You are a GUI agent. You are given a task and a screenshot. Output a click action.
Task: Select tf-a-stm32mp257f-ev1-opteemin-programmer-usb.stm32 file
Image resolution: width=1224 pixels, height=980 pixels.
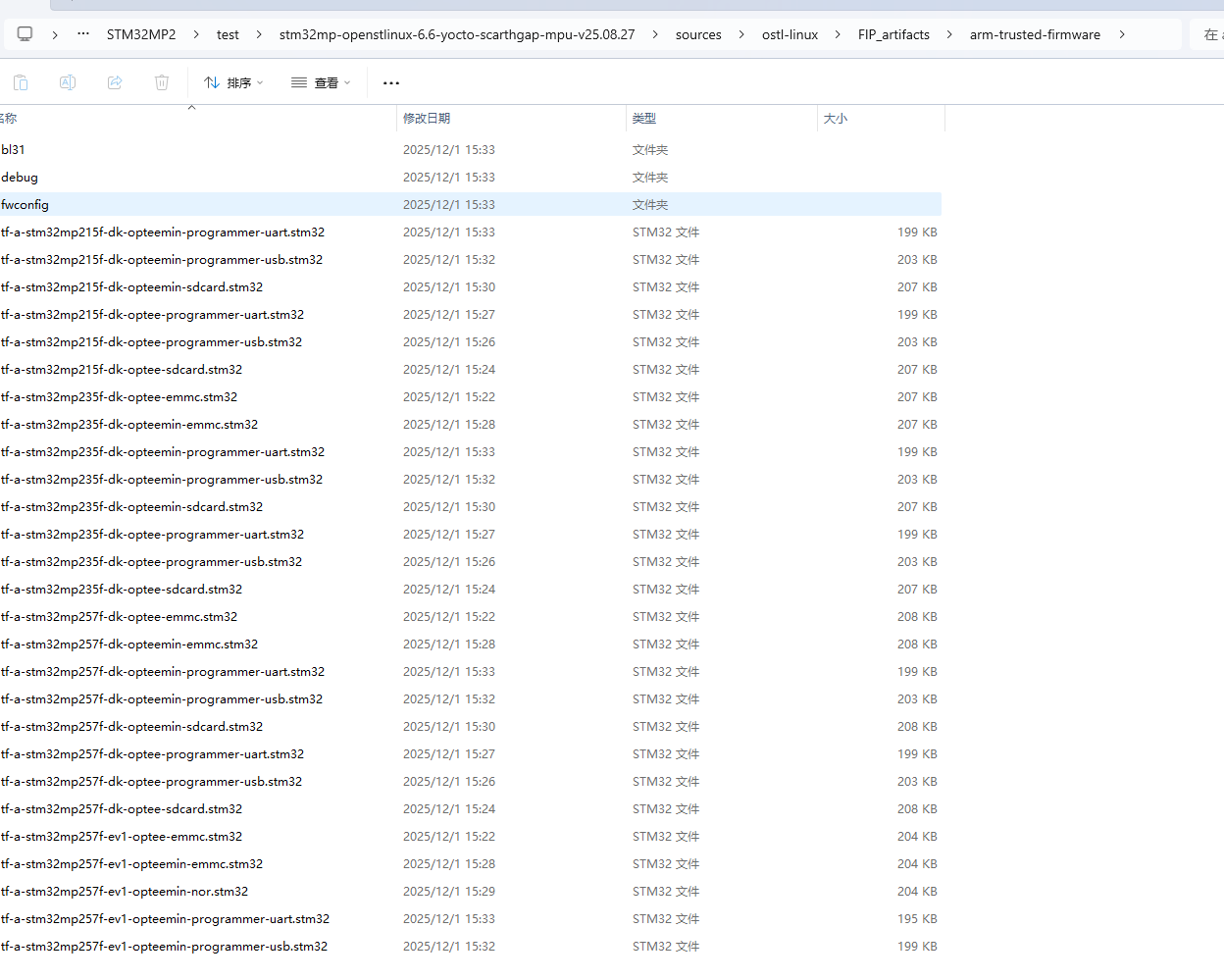pos(471,947)
